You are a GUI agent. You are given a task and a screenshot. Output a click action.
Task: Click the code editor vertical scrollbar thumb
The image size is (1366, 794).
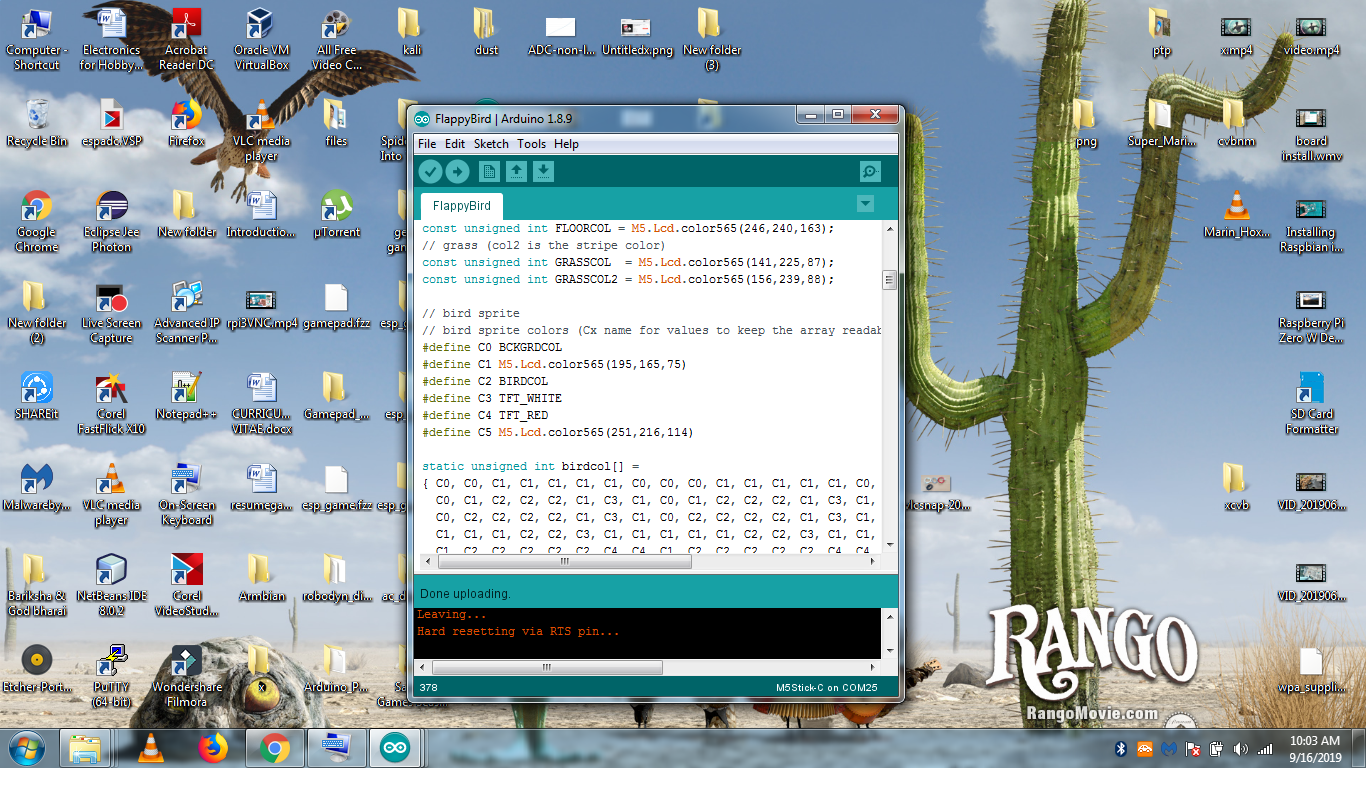pyautogui.click(x=888, y=280)
